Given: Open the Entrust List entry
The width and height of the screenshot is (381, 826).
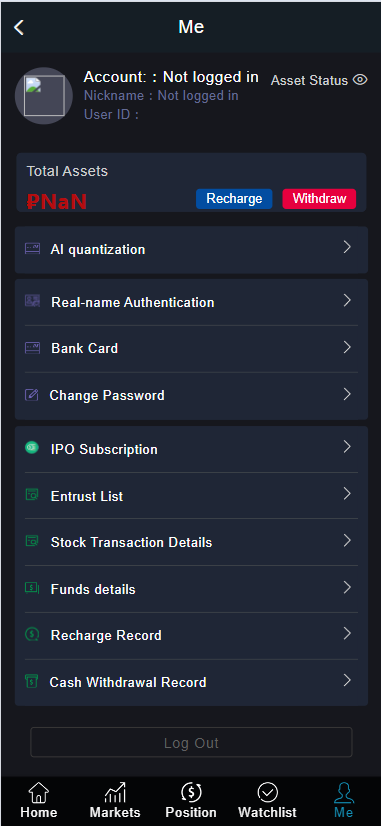Looking at the screenshot, I should click(191, 496).
